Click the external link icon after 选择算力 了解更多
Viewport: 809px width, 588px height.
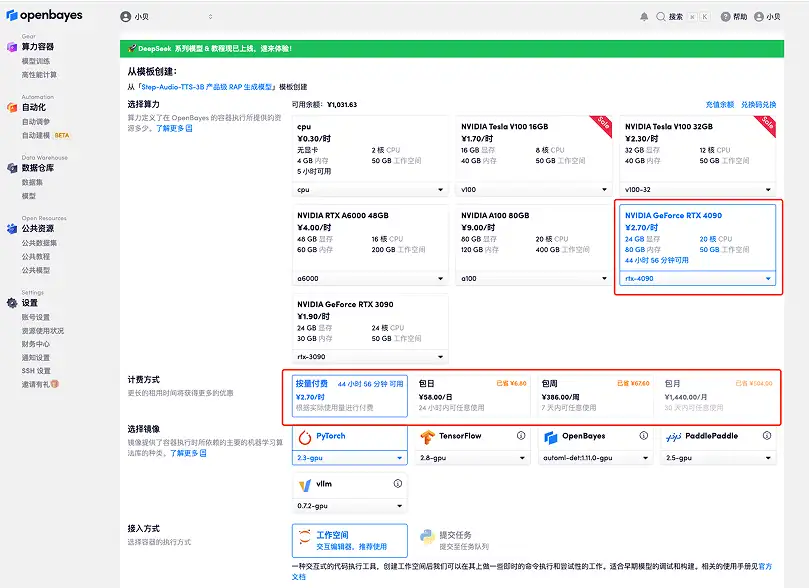(x=189, y=128)
